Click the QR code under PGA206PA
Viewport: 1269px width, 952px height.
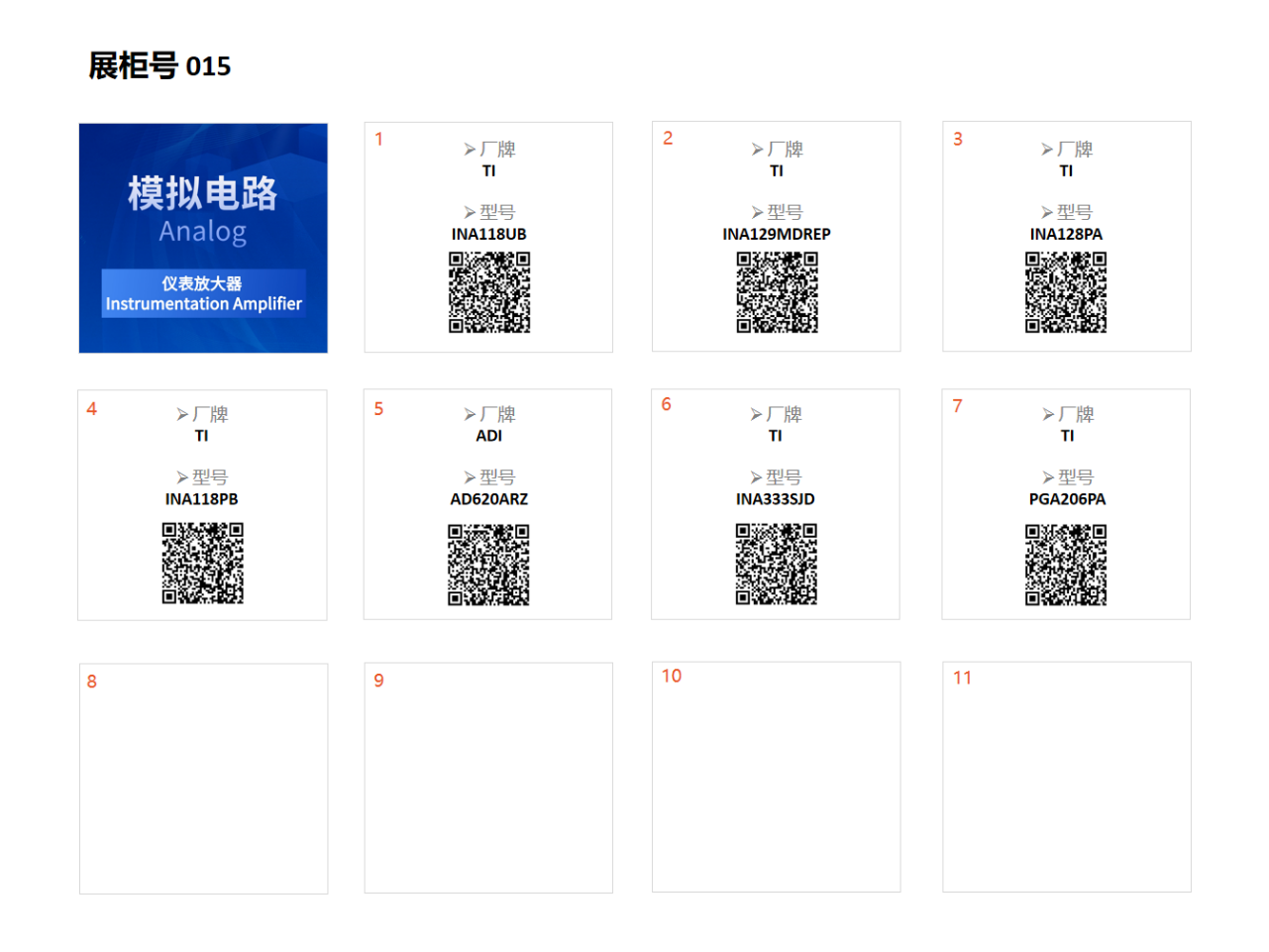click(1066, 565)
